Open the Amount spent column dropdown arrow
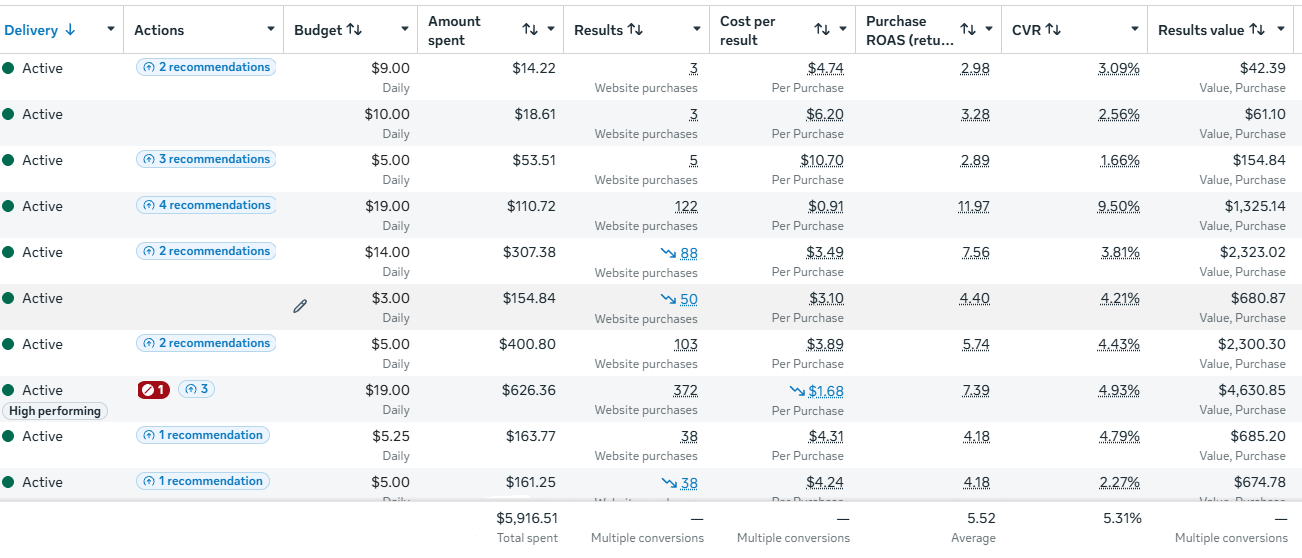 pyautogui.click(x=551, y=30)
